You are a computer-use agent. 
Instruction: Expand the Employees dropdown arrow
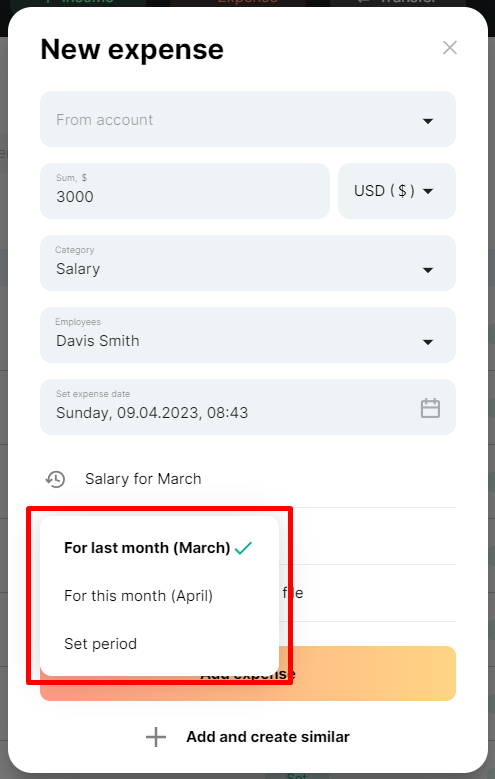[x=428, y=342]
